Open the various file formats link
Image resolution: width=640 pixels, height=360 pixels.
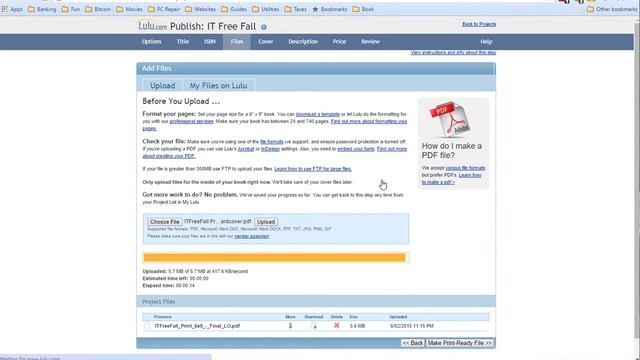[x=465, y=168]
